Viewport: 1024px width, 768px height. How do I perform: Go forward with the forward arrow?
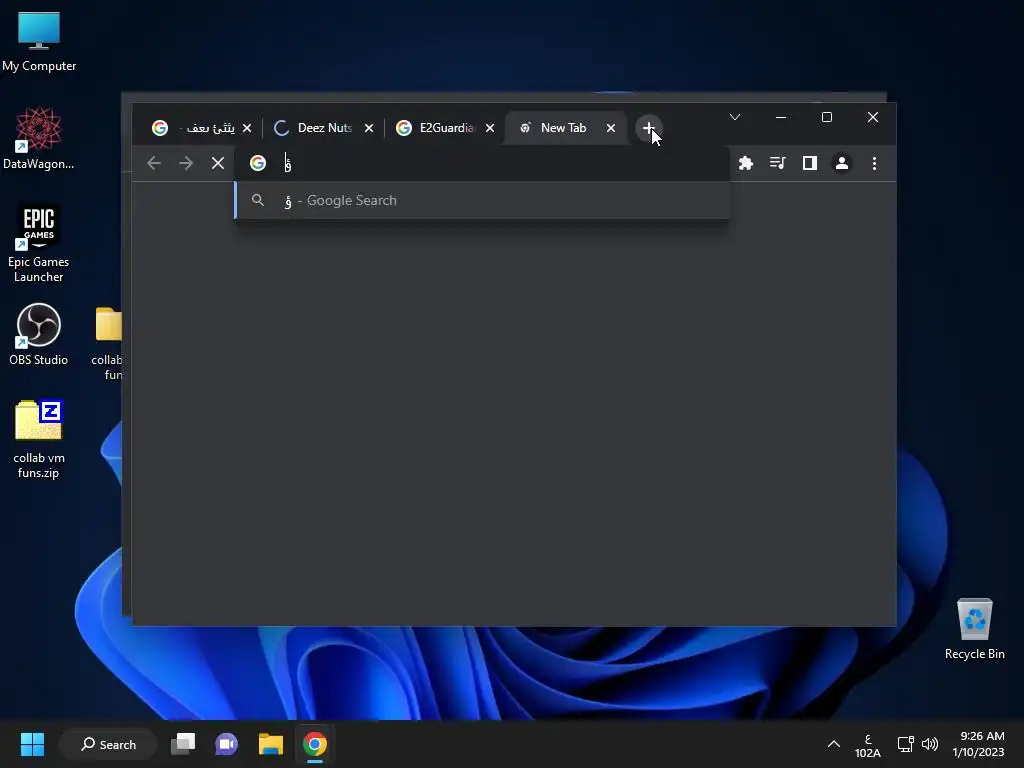186,163
